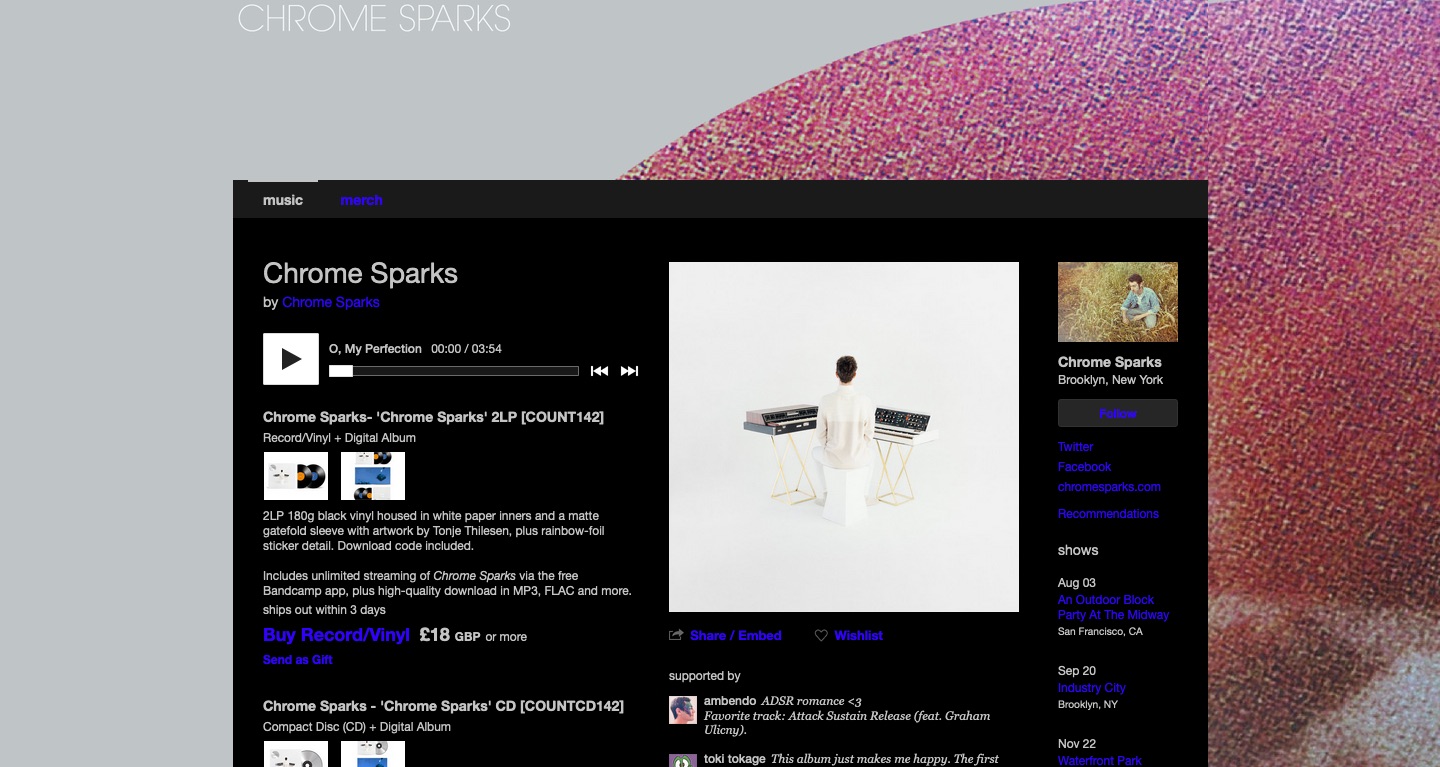Click the Chrome Sparks artist profile photo
Image resolution: width=1440 pixels, height=767 pixels.
[x=1117, y=301]
